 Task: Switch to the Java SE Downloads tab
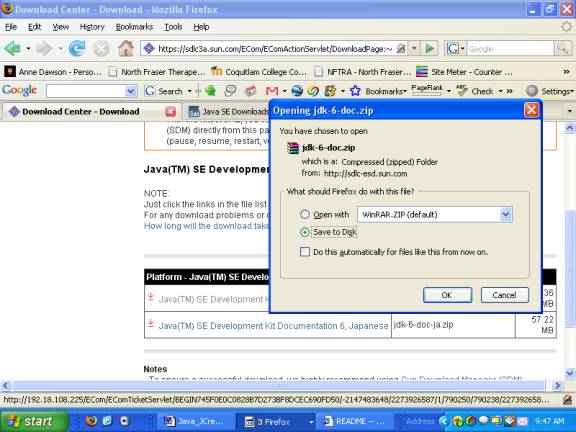(228, 112)
